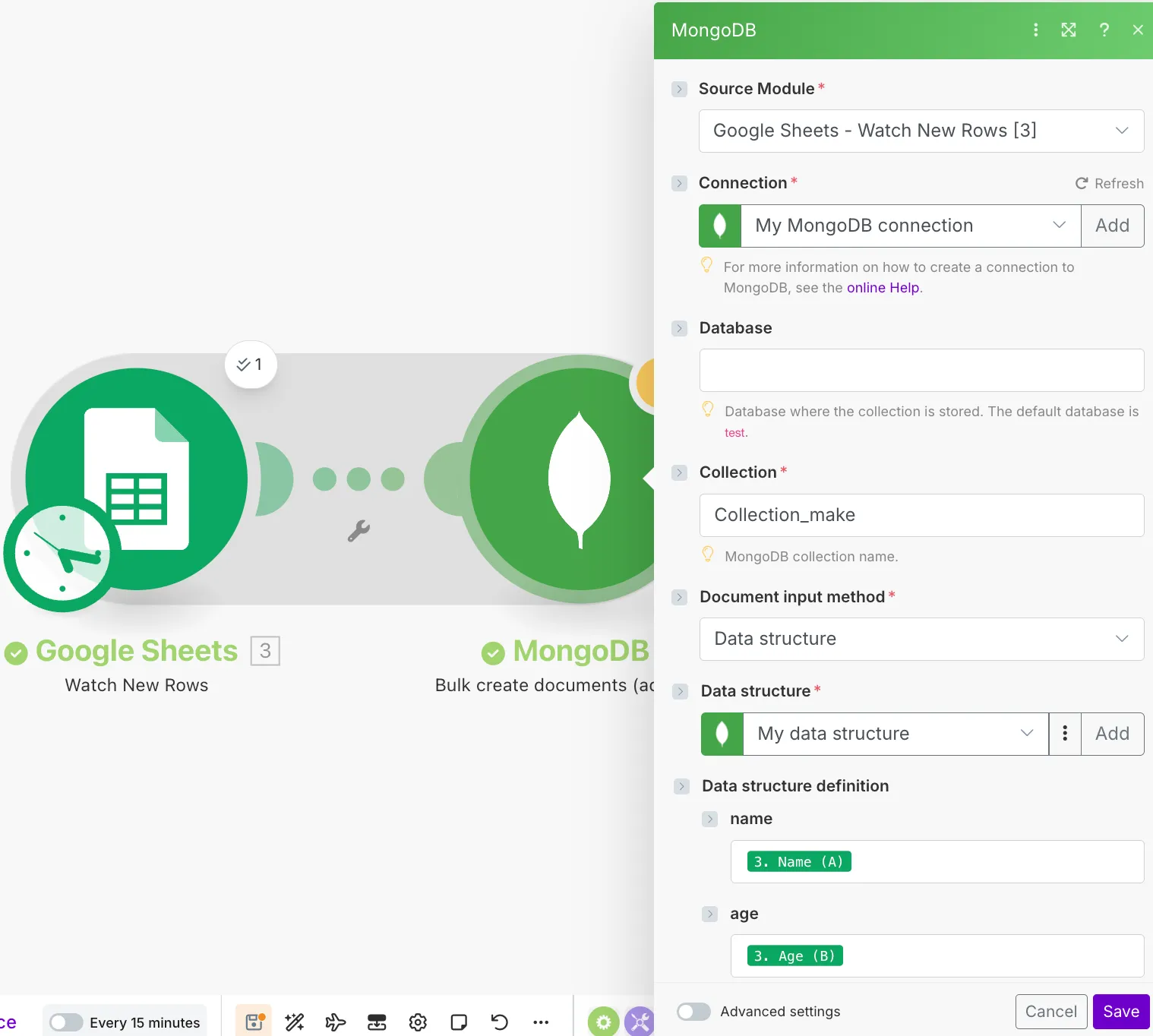Click the green gear tools icon
Viewport: 1153px width, 1036px height.
603,1022
